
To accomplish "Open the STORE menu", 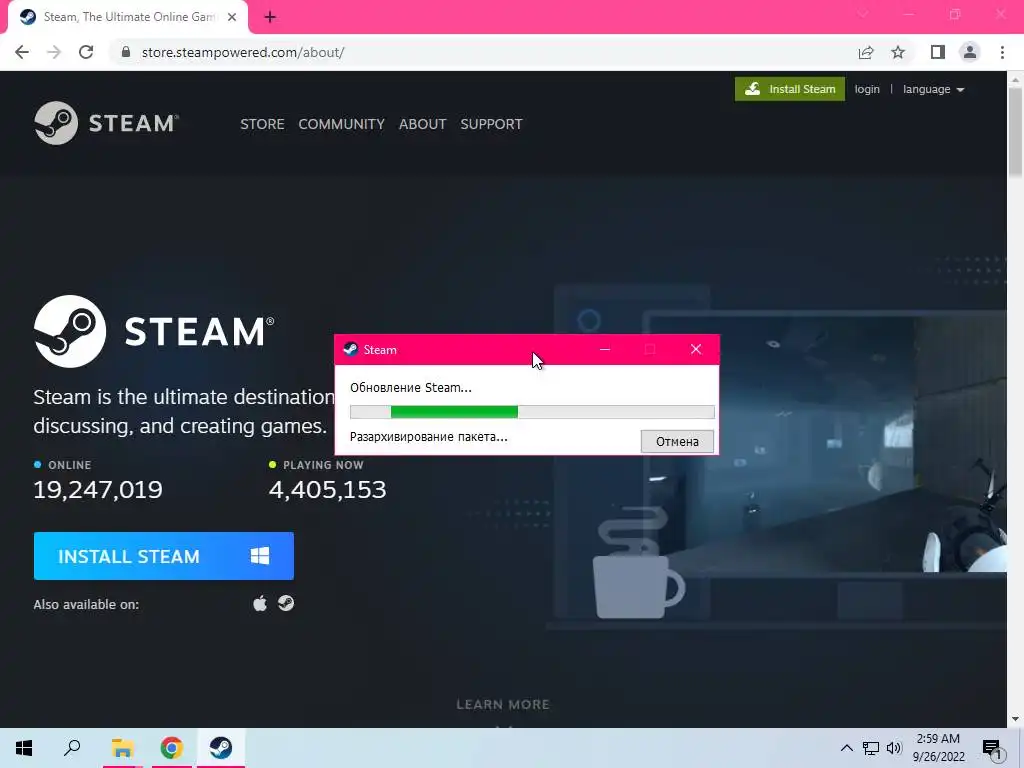I will click(x=262, y=124).
